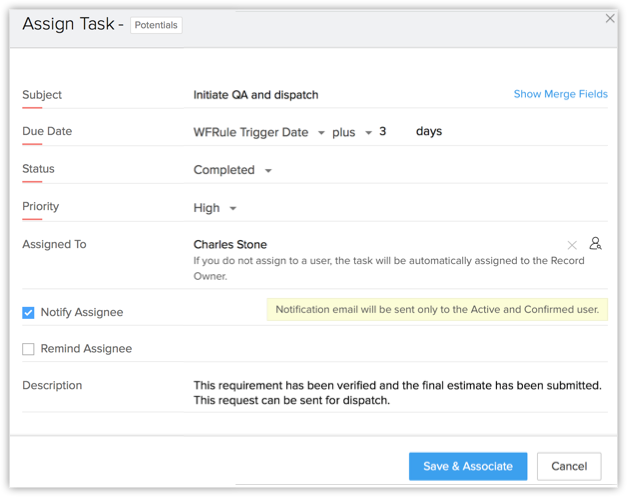Click the days number input field
This screenshot has height=497, width=627.
390,132
